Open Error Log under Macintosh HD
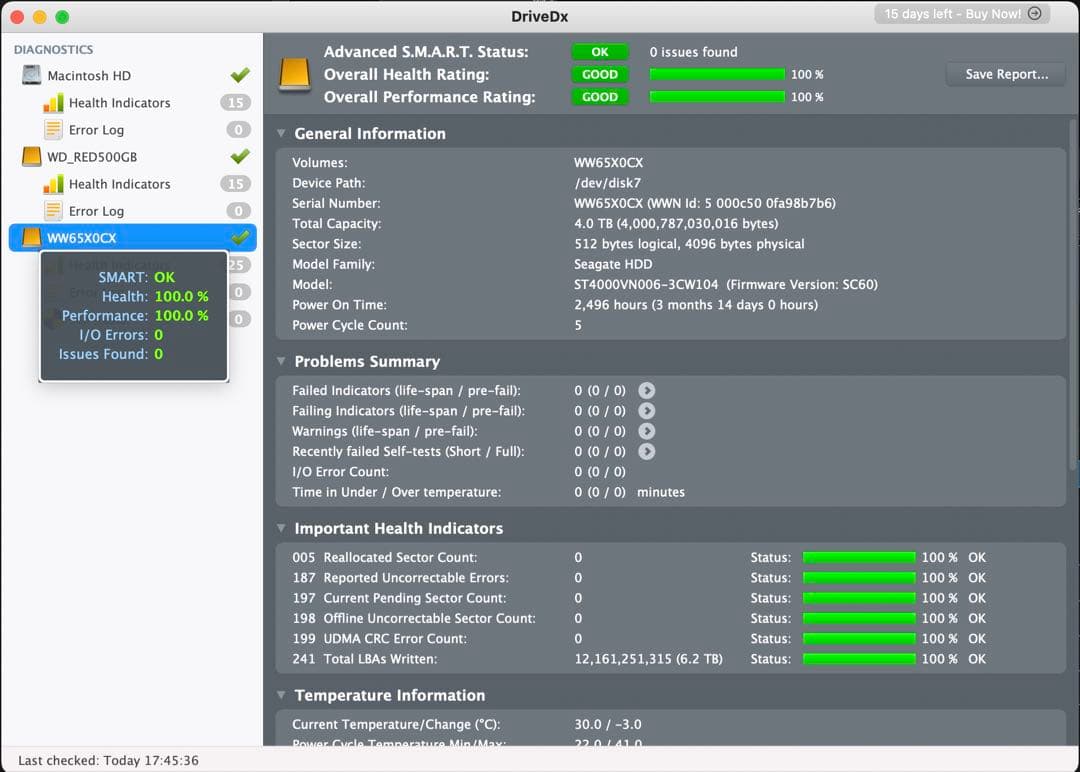The image size is (1080, 772). tap(96, 129)
